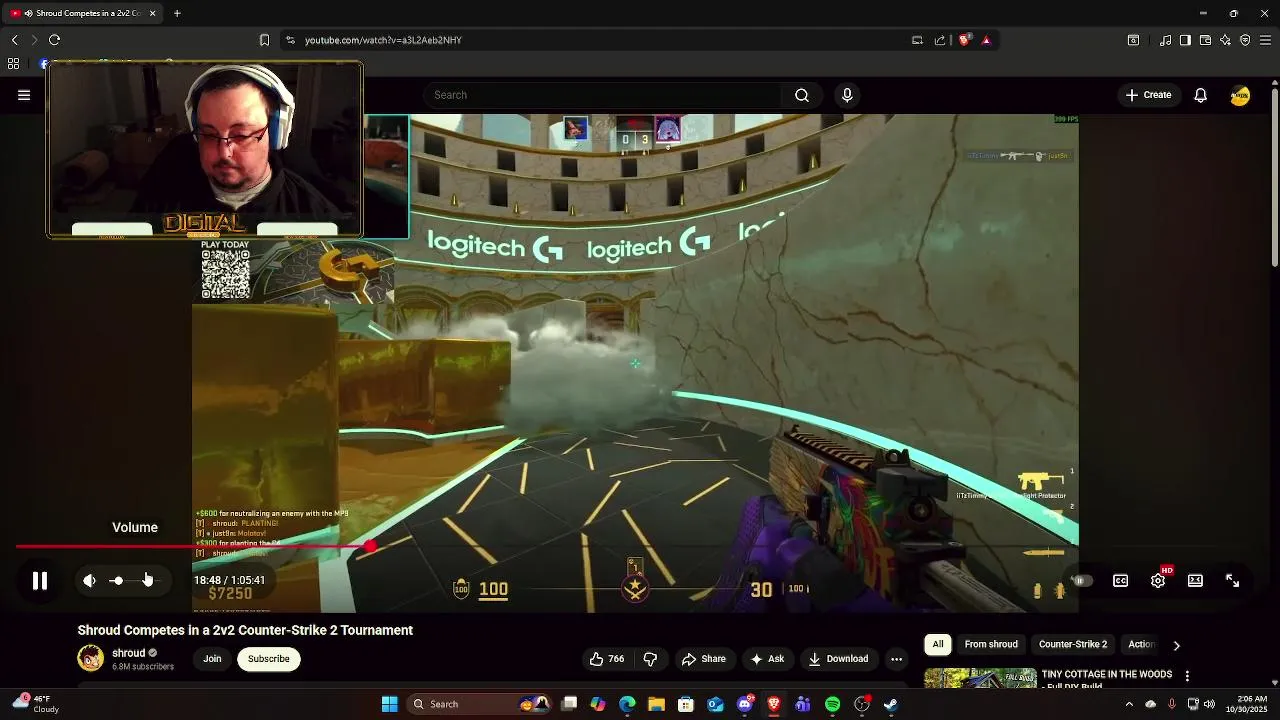This screenshot has height=720, width=1280.
Task: Open Spotify from the taskbar
Action: point(832,704)
